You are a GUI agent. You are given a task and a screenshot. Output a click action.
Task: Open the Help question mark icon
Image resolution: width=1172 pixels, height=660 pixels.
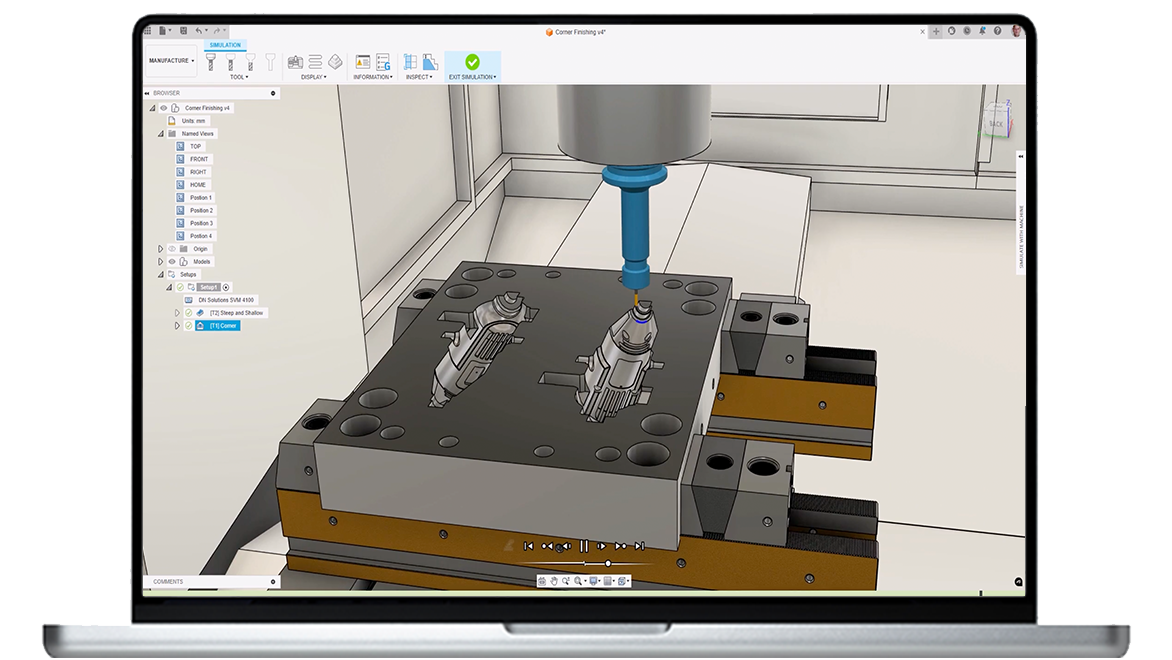click(997, 31)
